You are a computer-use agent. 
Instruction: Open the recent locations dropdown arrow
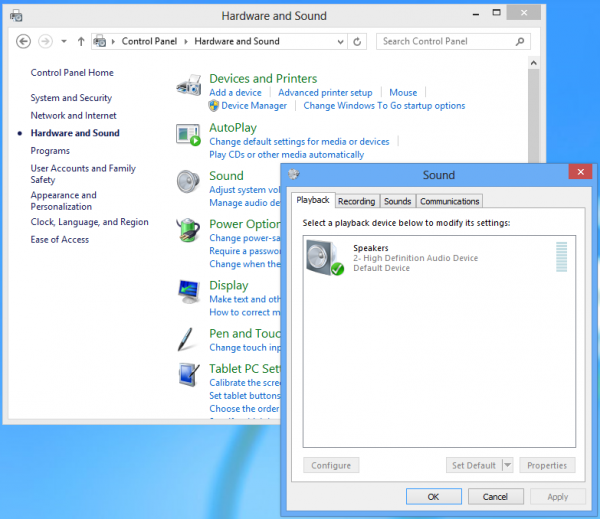tap(64, 41)
